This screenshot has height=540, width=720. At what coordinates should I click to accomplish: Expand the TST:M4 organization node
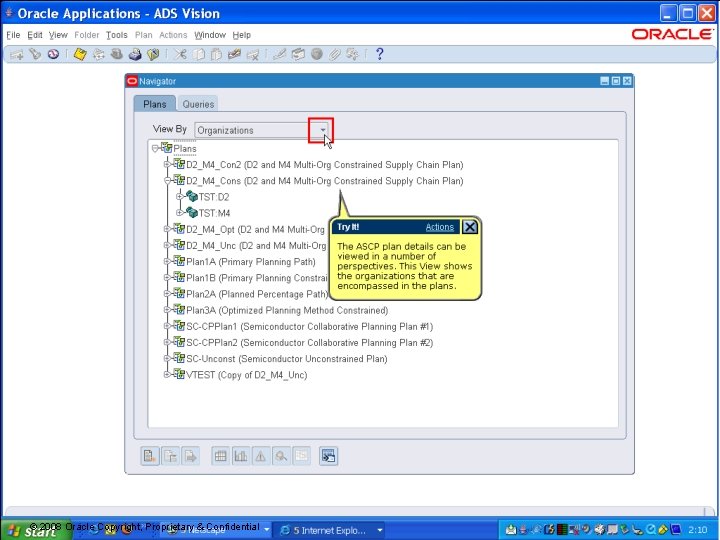click(180, 213)
